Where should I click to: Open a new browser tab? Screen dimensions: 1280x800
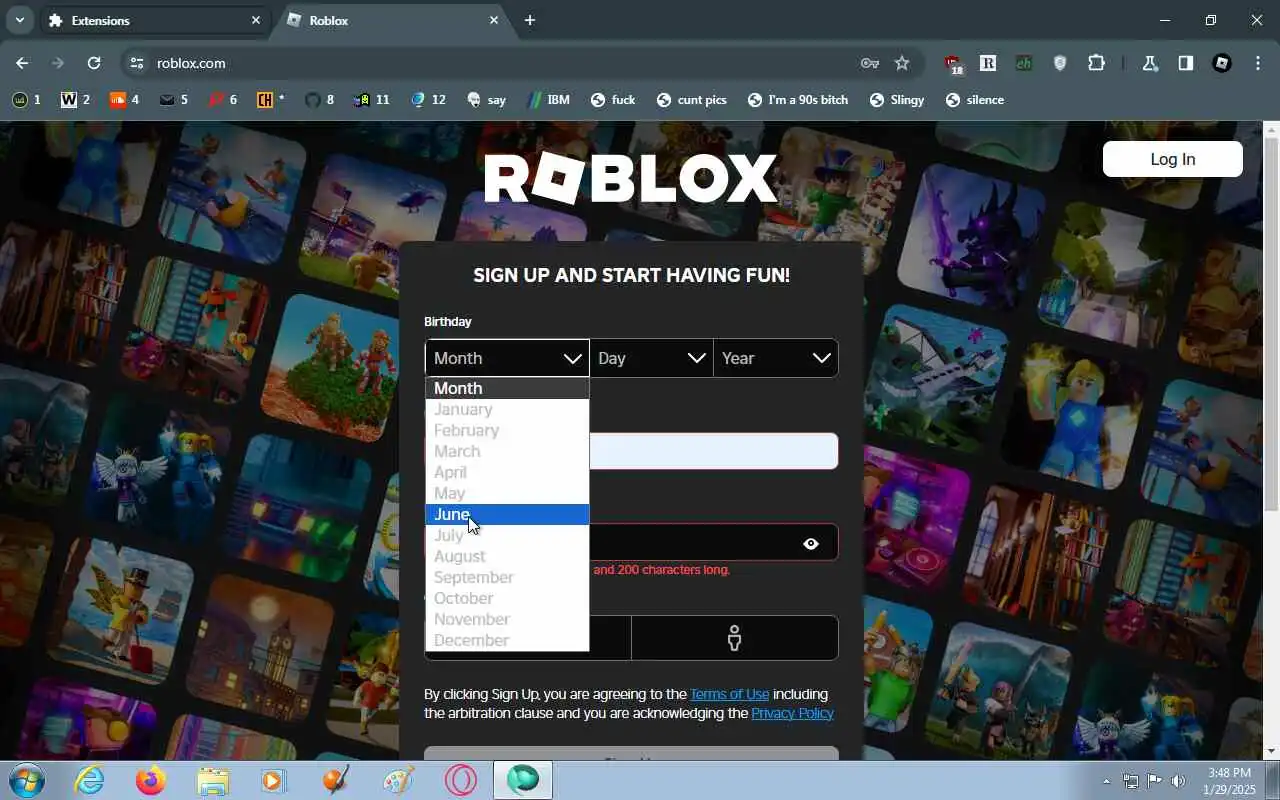coord(530,20)
